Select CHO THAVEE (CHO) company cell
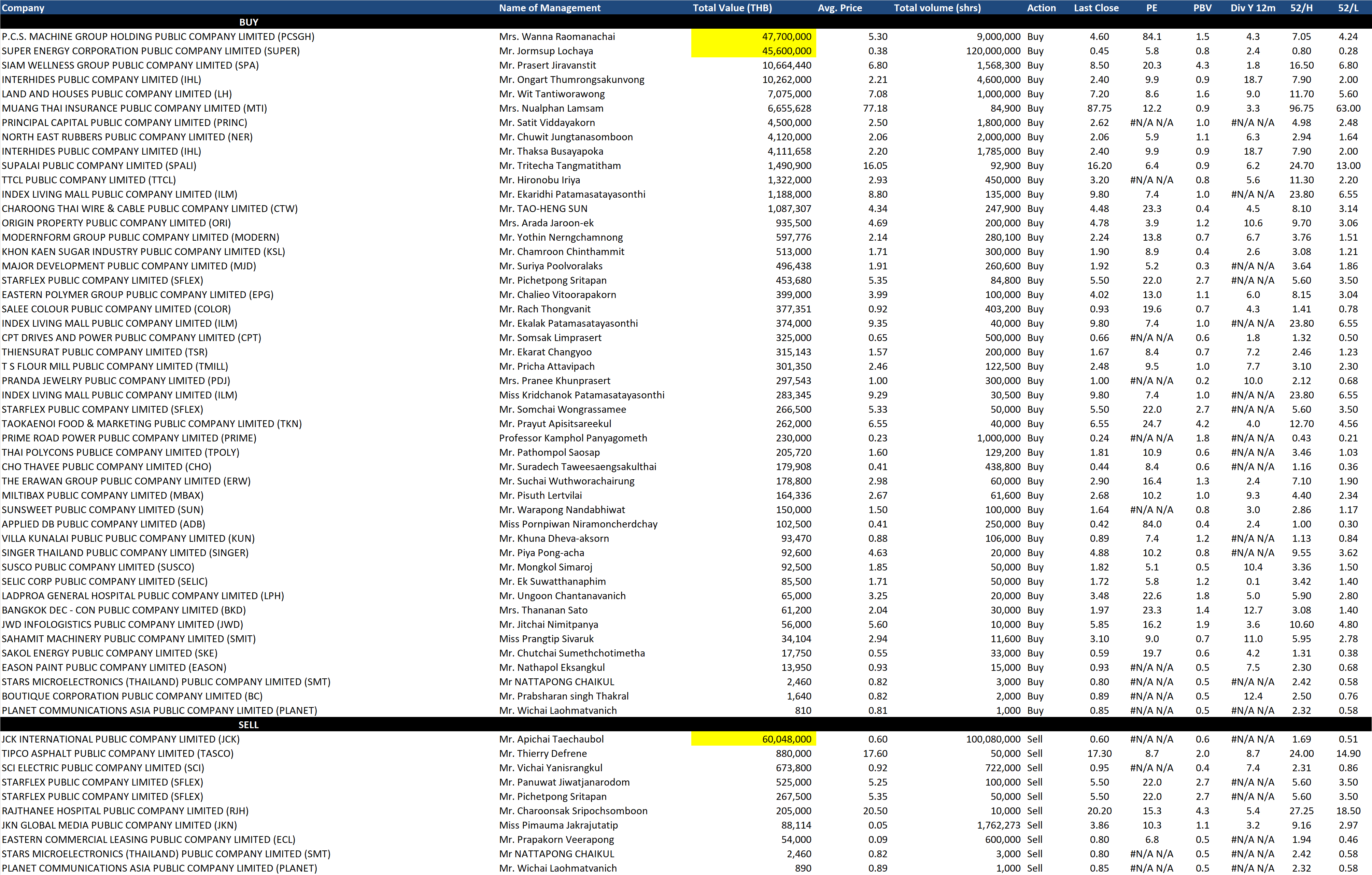 pyautogui.click(x=107, y=467)
